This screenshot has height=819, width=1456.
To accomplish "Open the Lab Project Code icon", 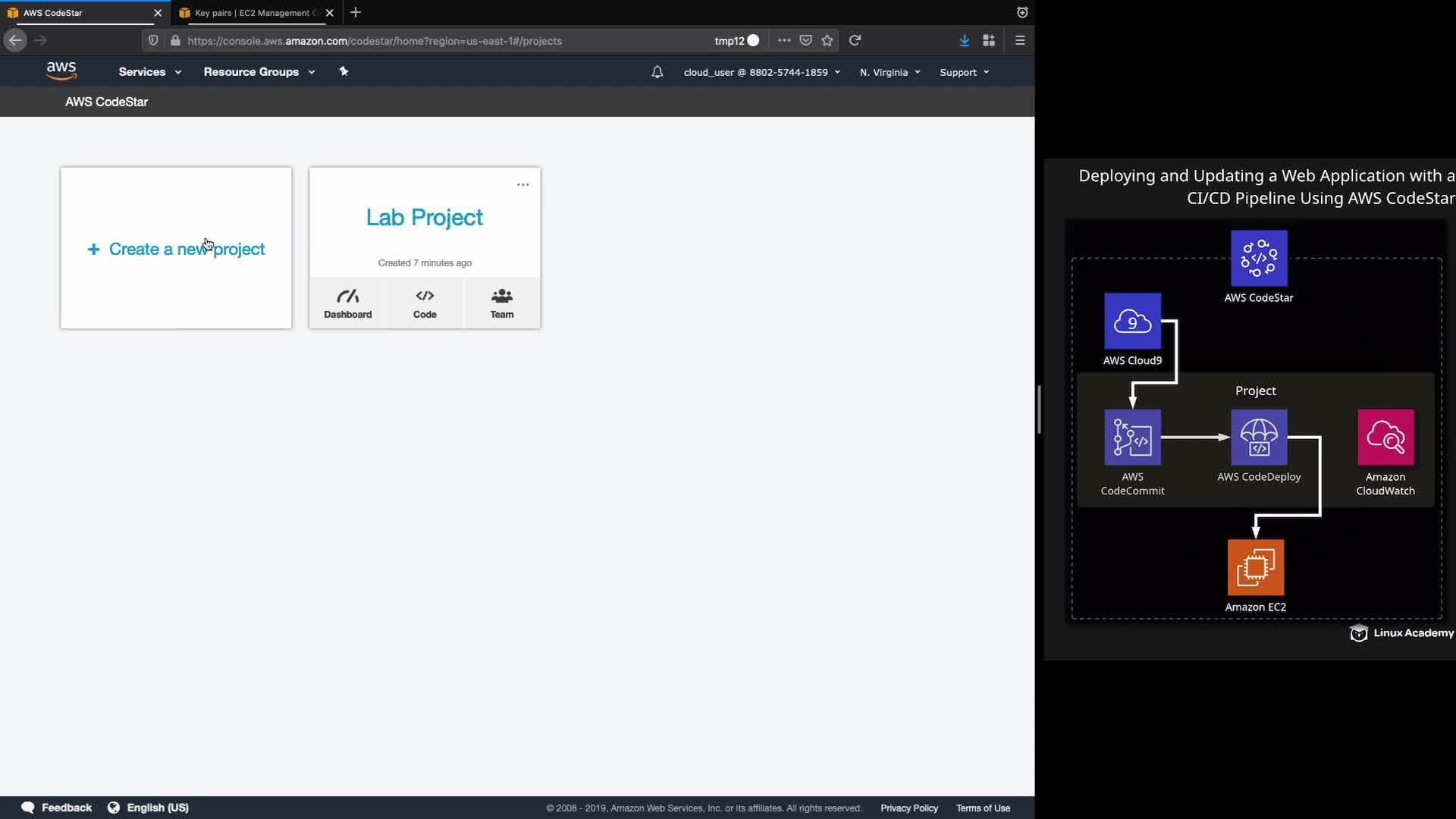I will point(425,303).
